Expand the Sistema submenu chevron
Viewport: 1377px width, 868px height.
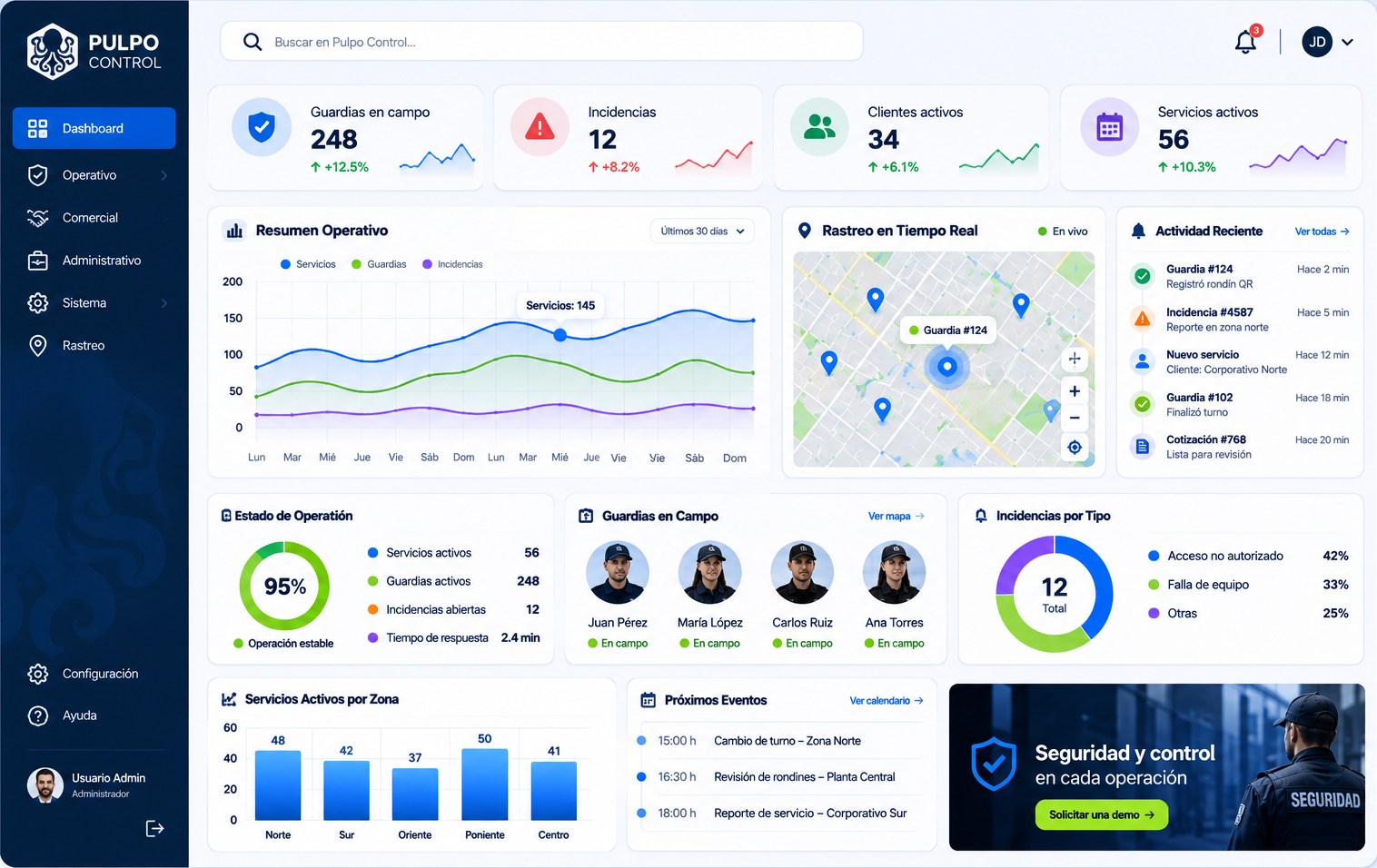click(164, 303)
